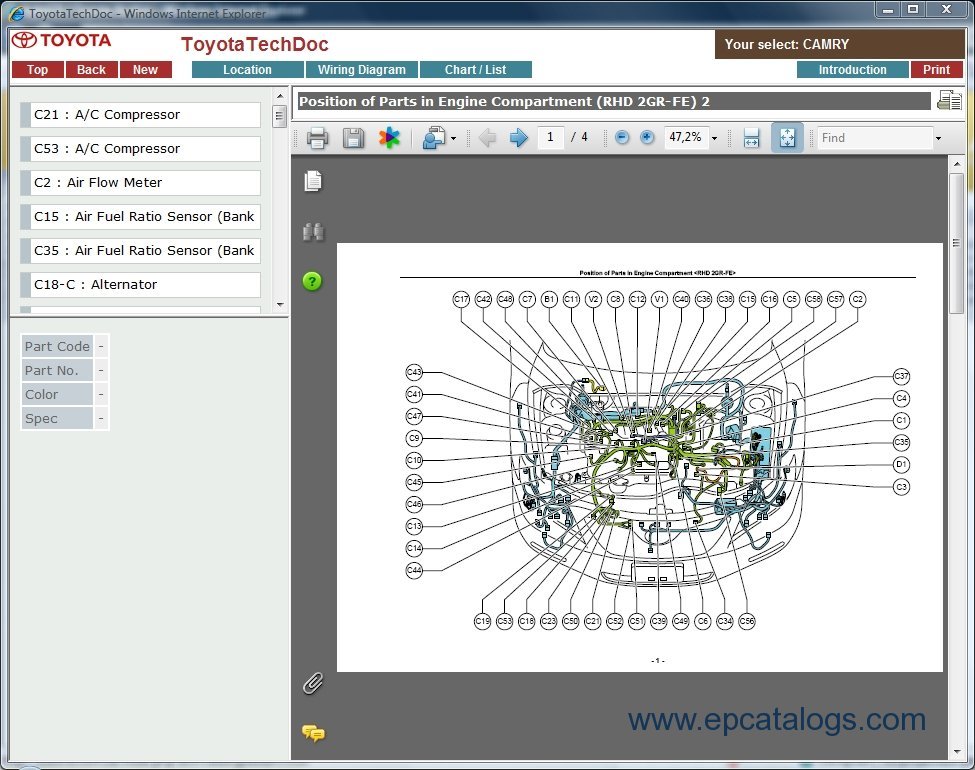
Task: Click the colorful star icon in PDF toolbar
Action: 389,137
